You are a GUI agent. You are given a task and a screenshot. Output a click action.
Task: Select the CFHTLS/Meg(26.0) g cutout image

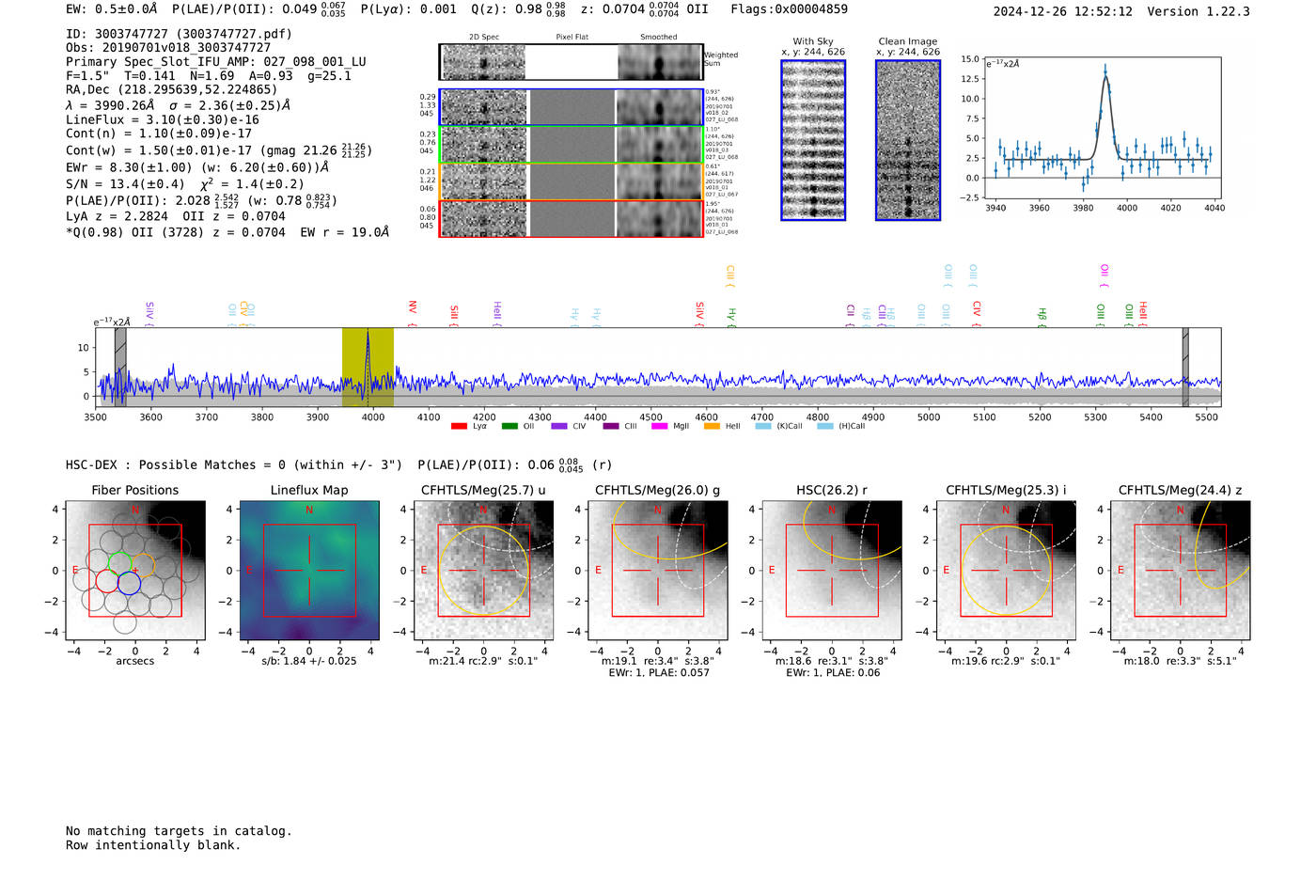pos(658,571)
